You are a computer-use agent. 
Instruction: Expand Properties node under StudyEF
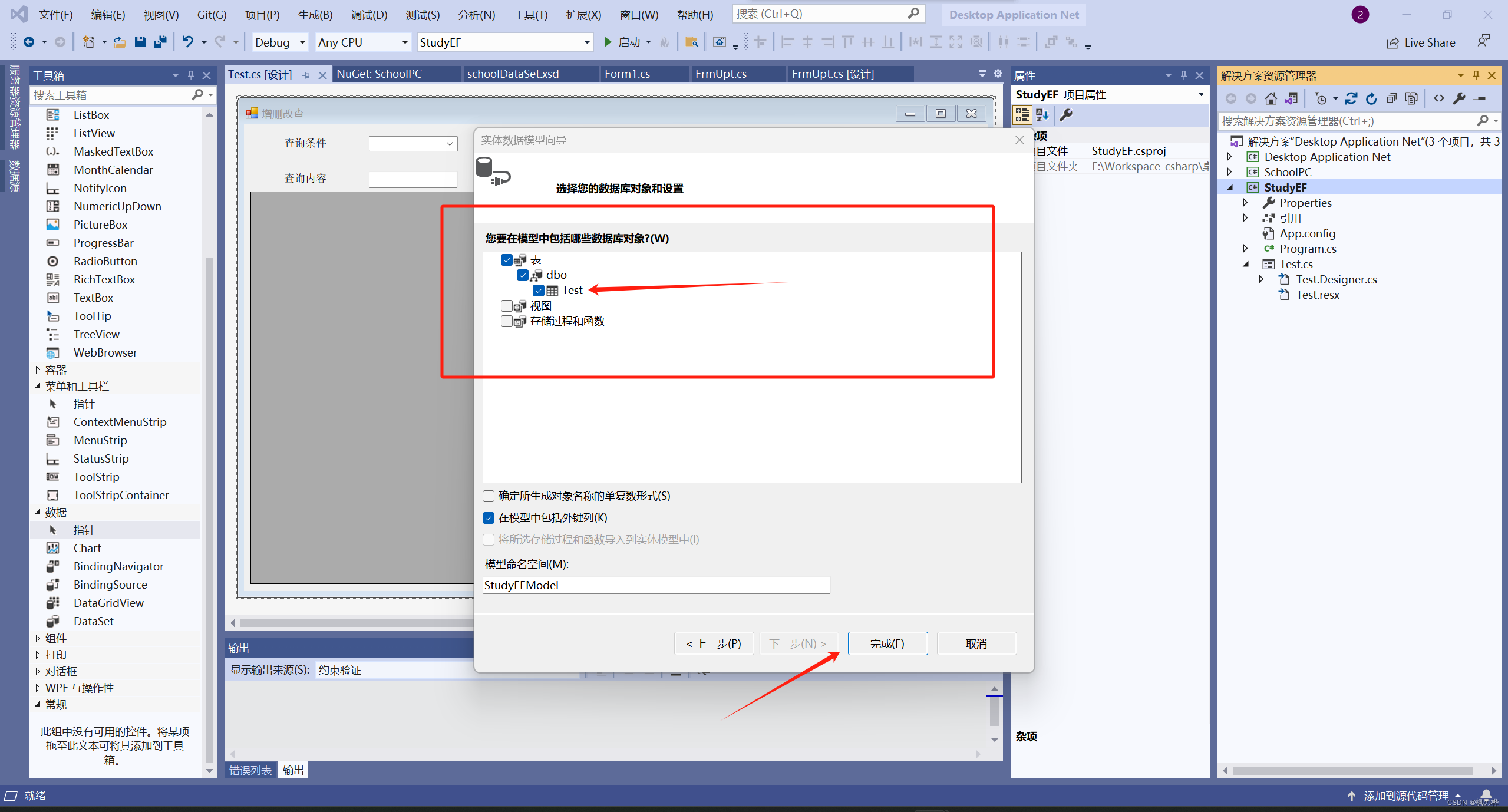tap(1245, 203)
